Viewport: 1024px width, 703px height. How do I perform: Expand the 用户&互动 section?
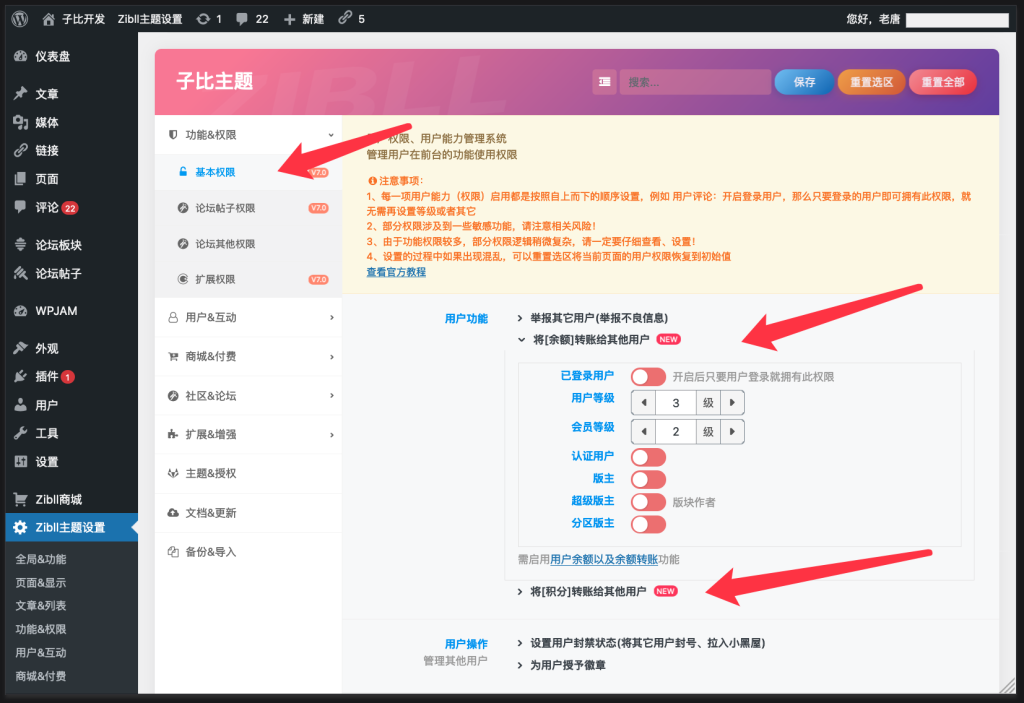(248, 317)
